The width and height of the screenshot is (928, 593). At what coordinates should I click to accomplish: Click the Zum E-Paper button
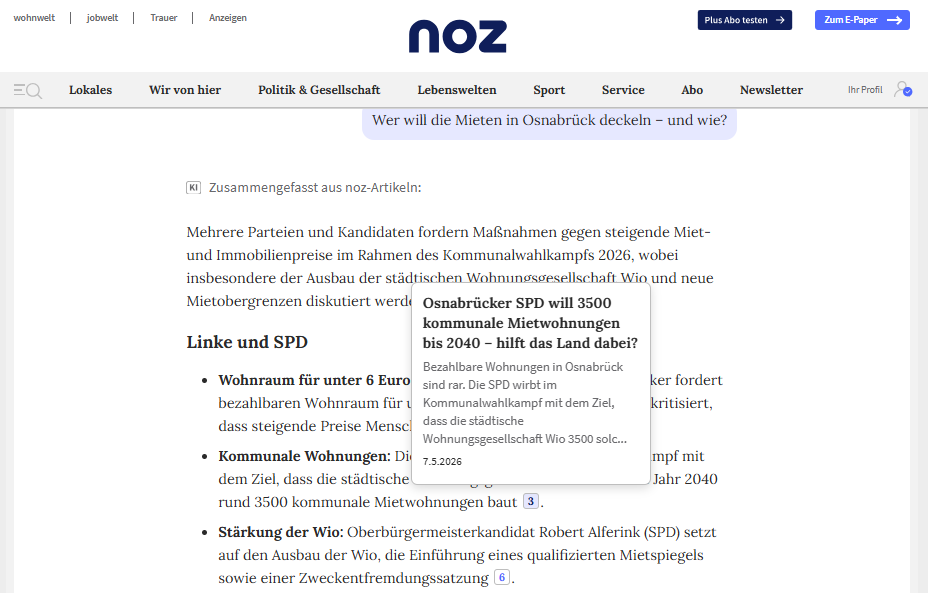coord(862,20)
